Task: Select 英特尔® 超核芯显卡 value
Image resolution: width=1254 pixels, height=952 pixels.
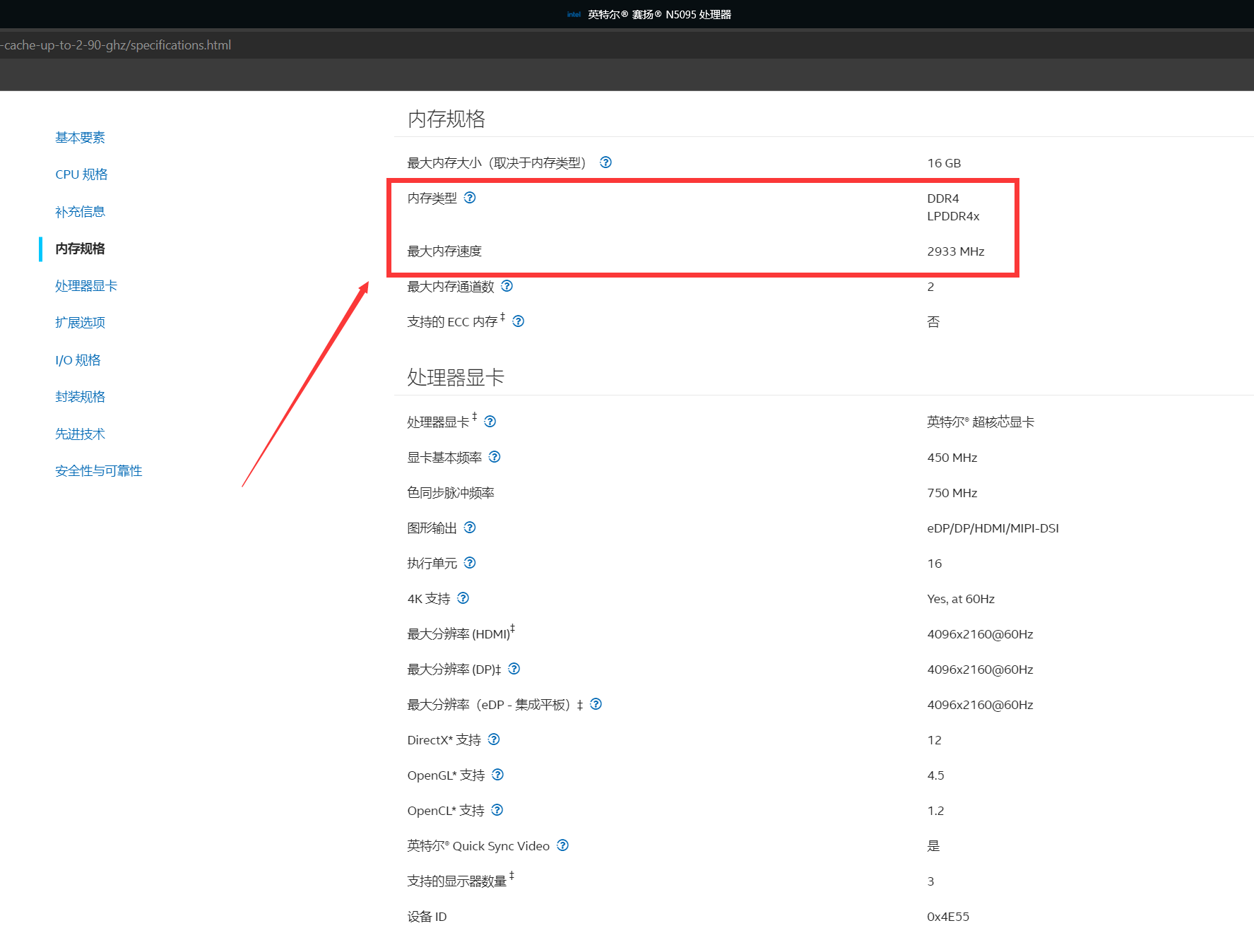Action: click(981, 422)
